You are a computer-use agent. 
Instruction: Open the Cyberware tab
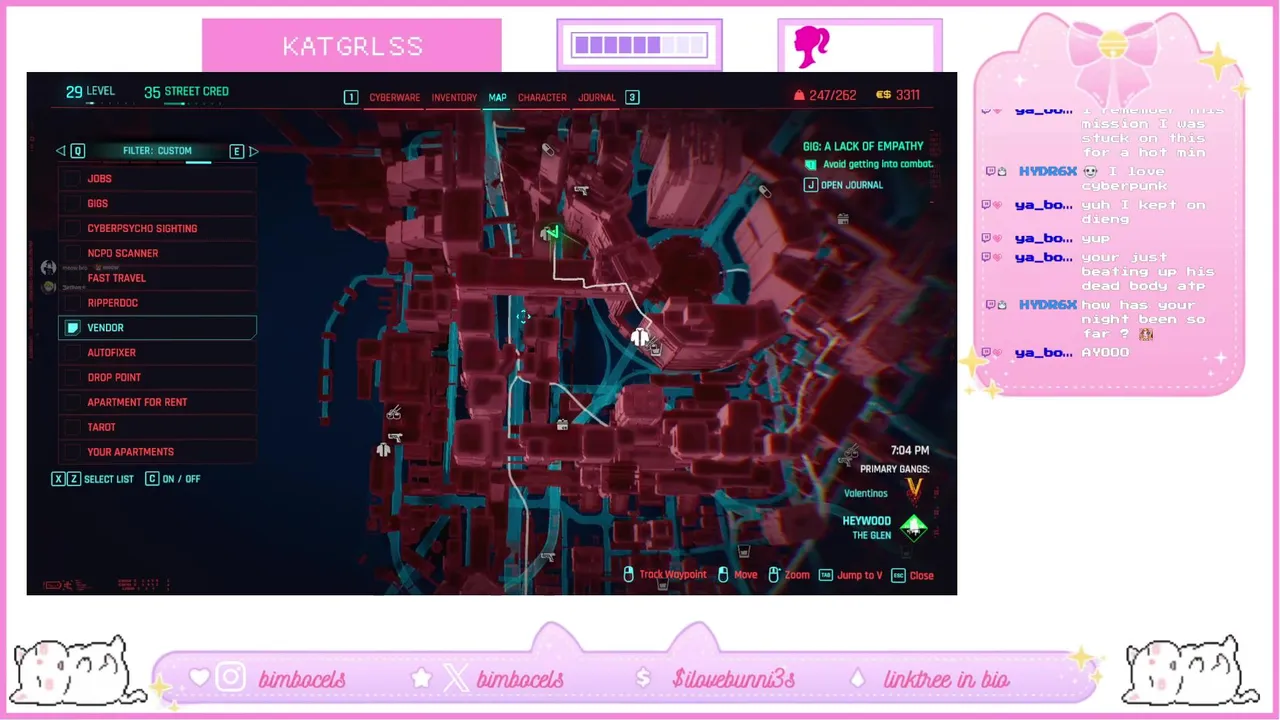click(x=395, y=97)
